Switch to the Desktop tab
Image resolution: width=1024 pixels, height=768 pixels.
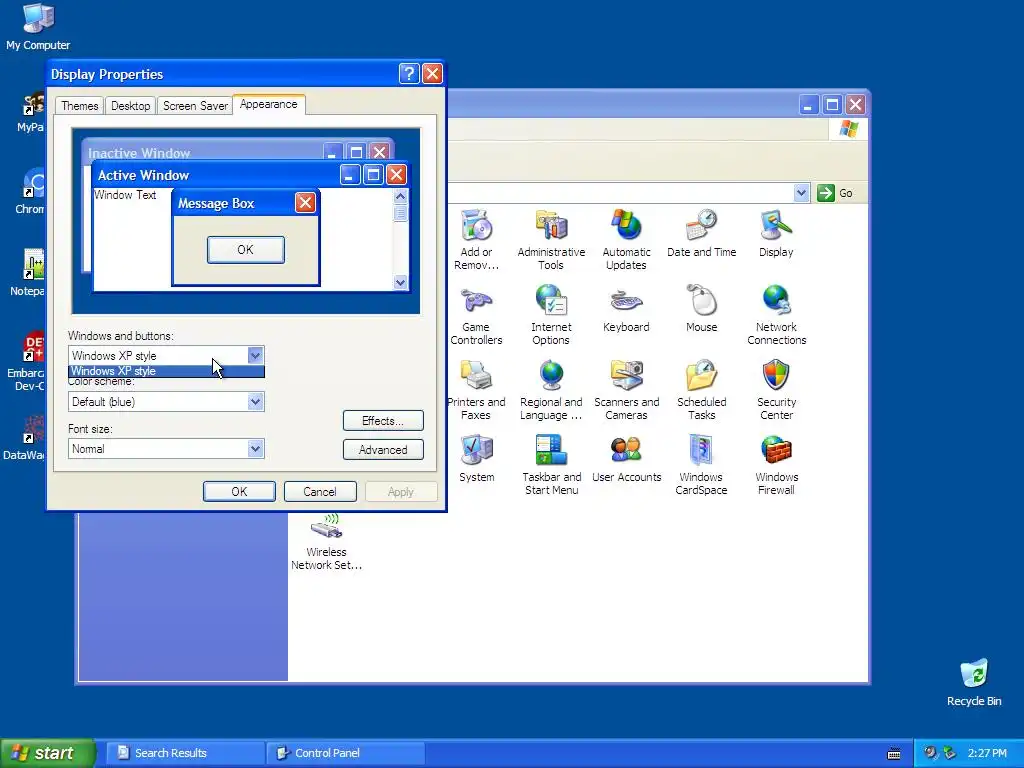coord(130,106)
